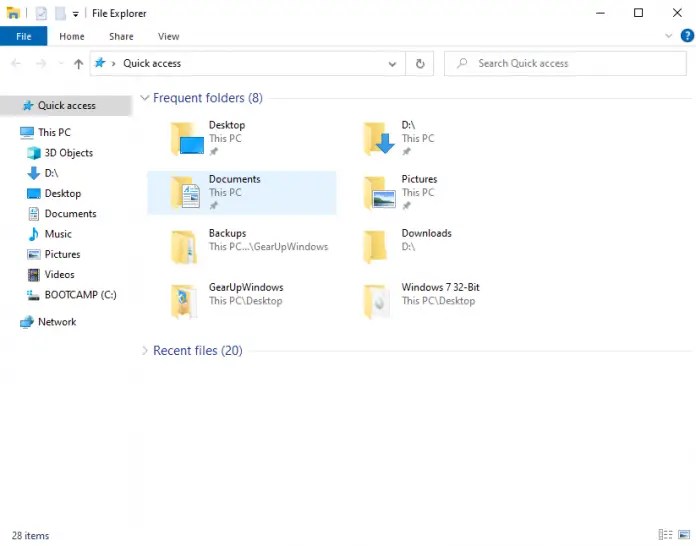Click the Backups folder name text
Viewport: 696px width, 546px height.
point(227,233)
